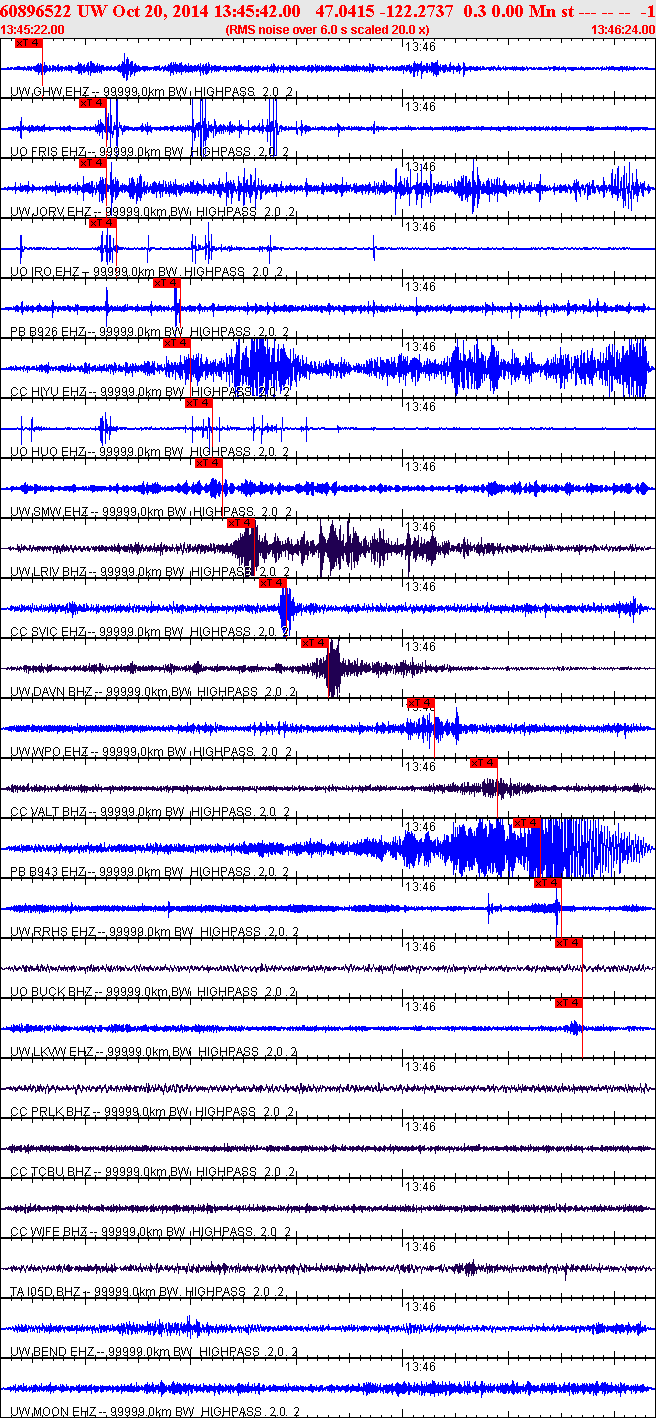Select the pick flag on UW.LRIV trace

coord(241,523)
